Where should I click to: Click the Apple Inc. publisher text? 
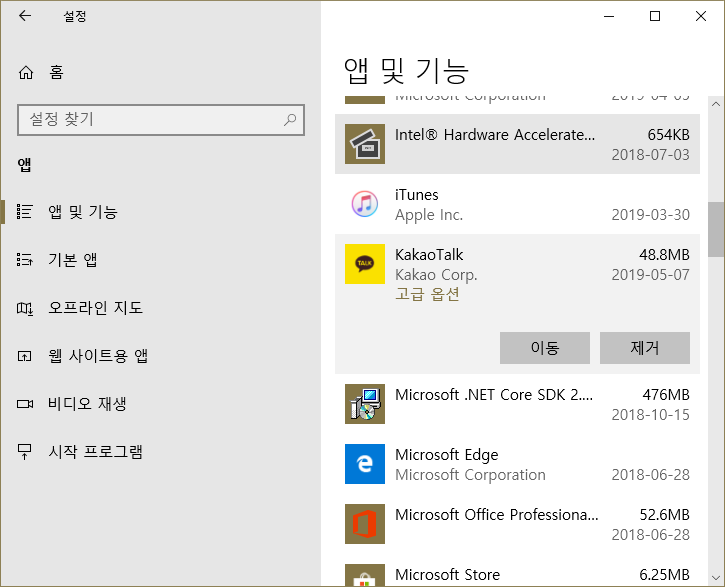pos(429,215)
